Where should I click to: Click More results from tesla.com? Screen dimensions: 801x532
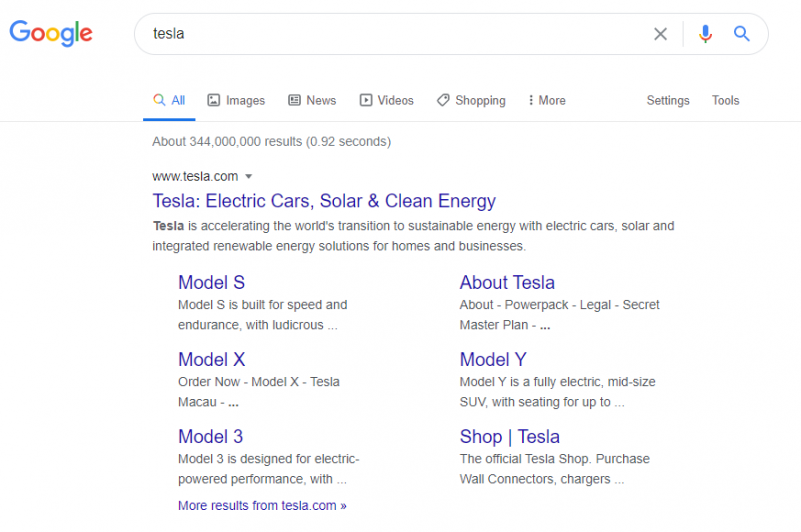tap(262, 505)
